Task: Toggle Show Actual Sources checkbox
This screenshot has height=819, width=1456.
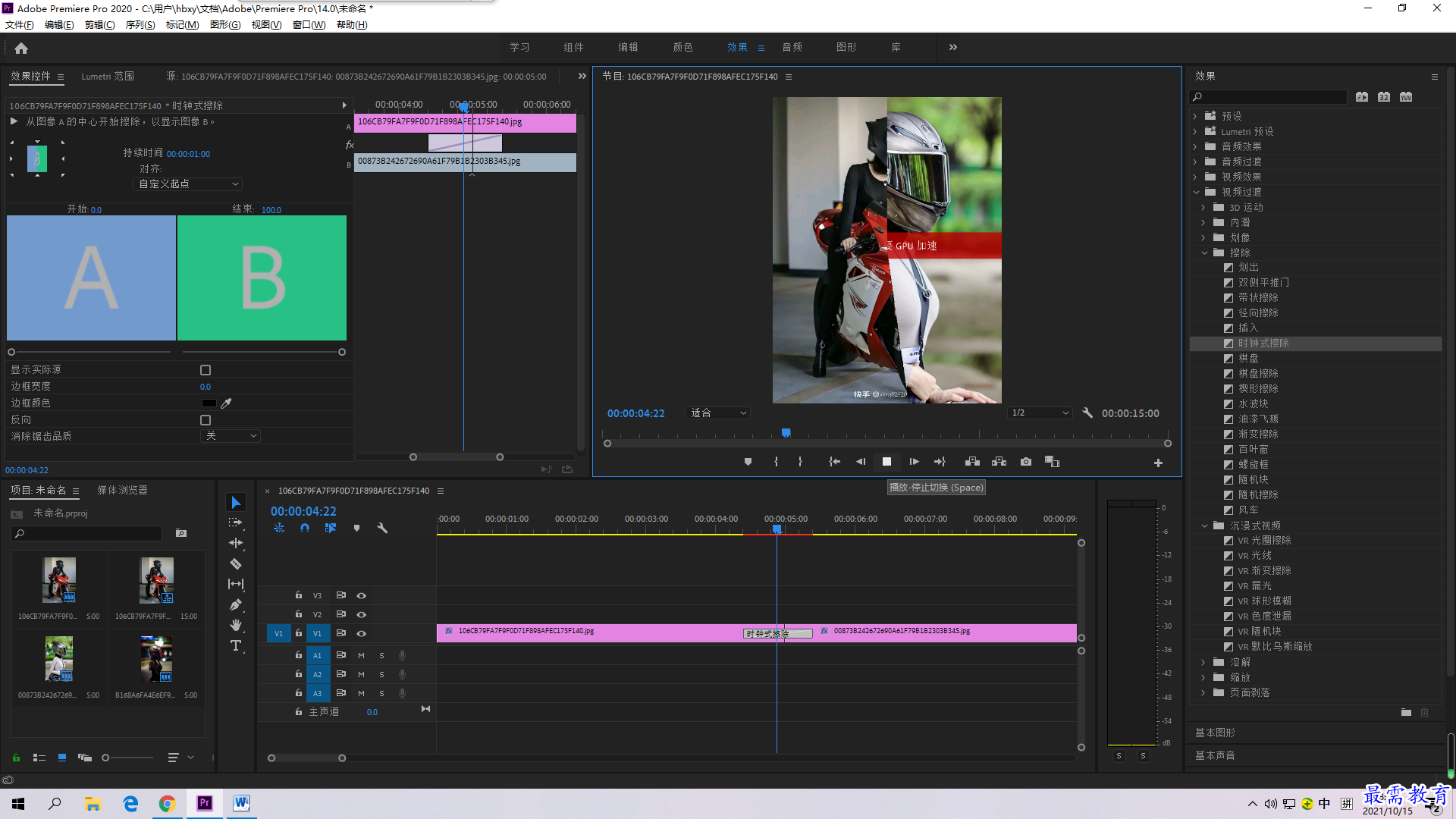Action: (x=206, y=370)
